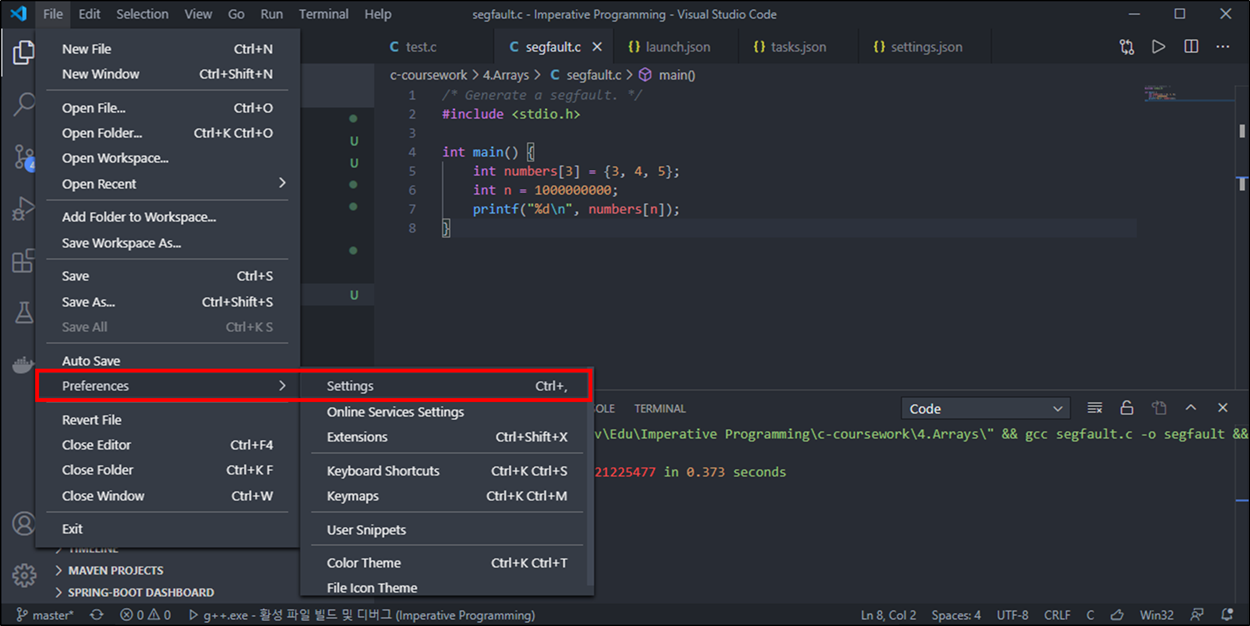
Task: Toggle Auto Save in File menu
Action: pyautogui.click(x=167, y=361)
